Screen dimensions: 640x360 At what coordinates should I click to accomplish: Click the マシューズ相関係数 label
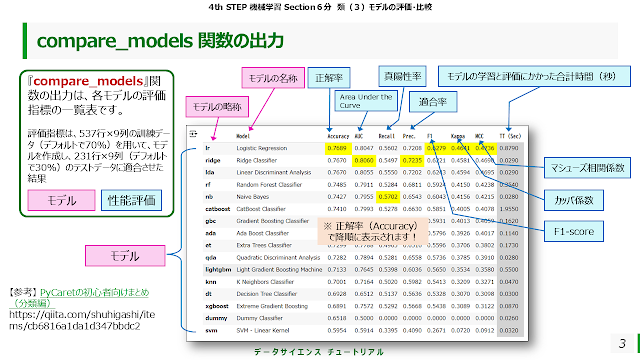587,168
